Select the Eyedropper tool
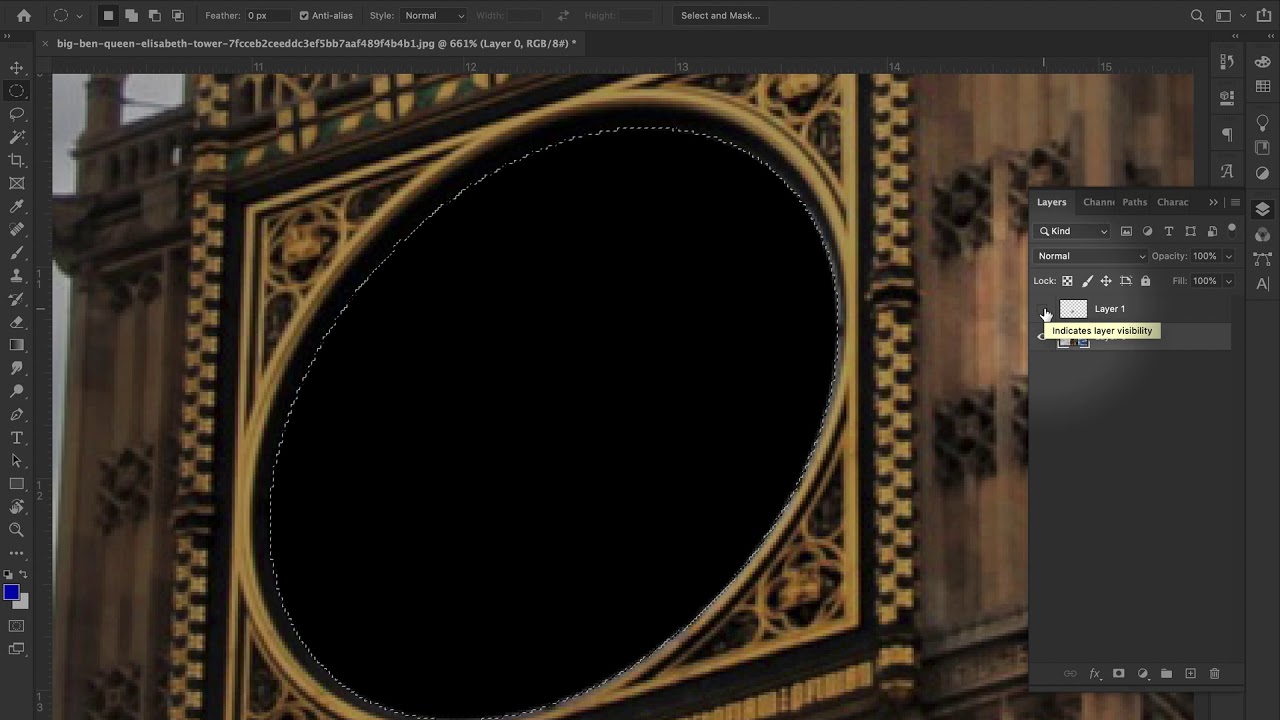The image size is (1280, 720). (17, 206)
